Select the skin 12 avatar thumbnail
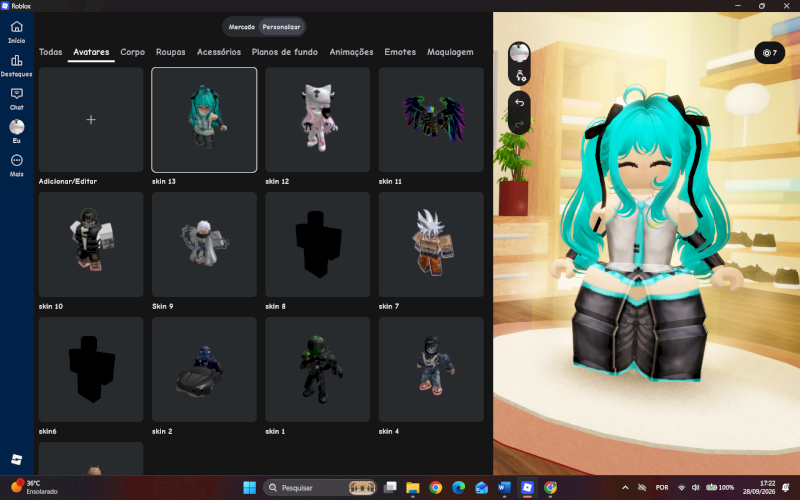The image size is (800, 500). coord(317,119)
